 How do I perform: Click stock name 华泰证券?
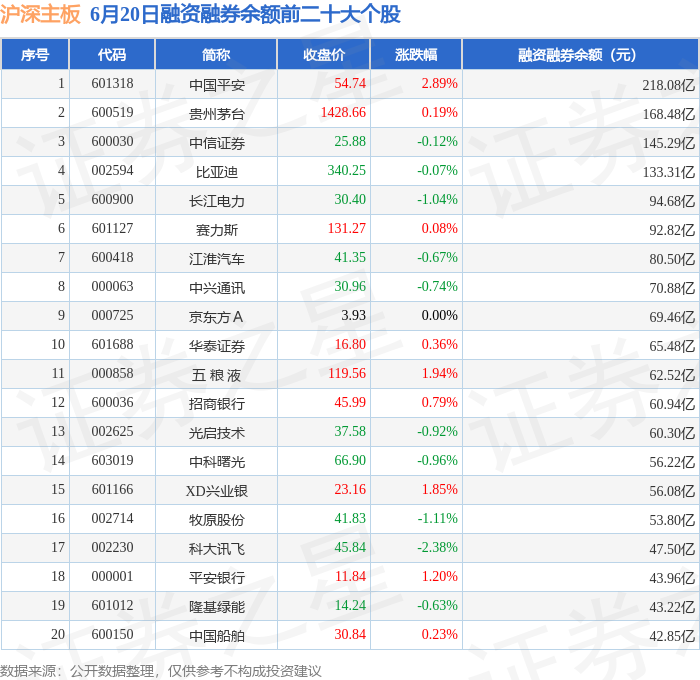(x=217, y=346)
